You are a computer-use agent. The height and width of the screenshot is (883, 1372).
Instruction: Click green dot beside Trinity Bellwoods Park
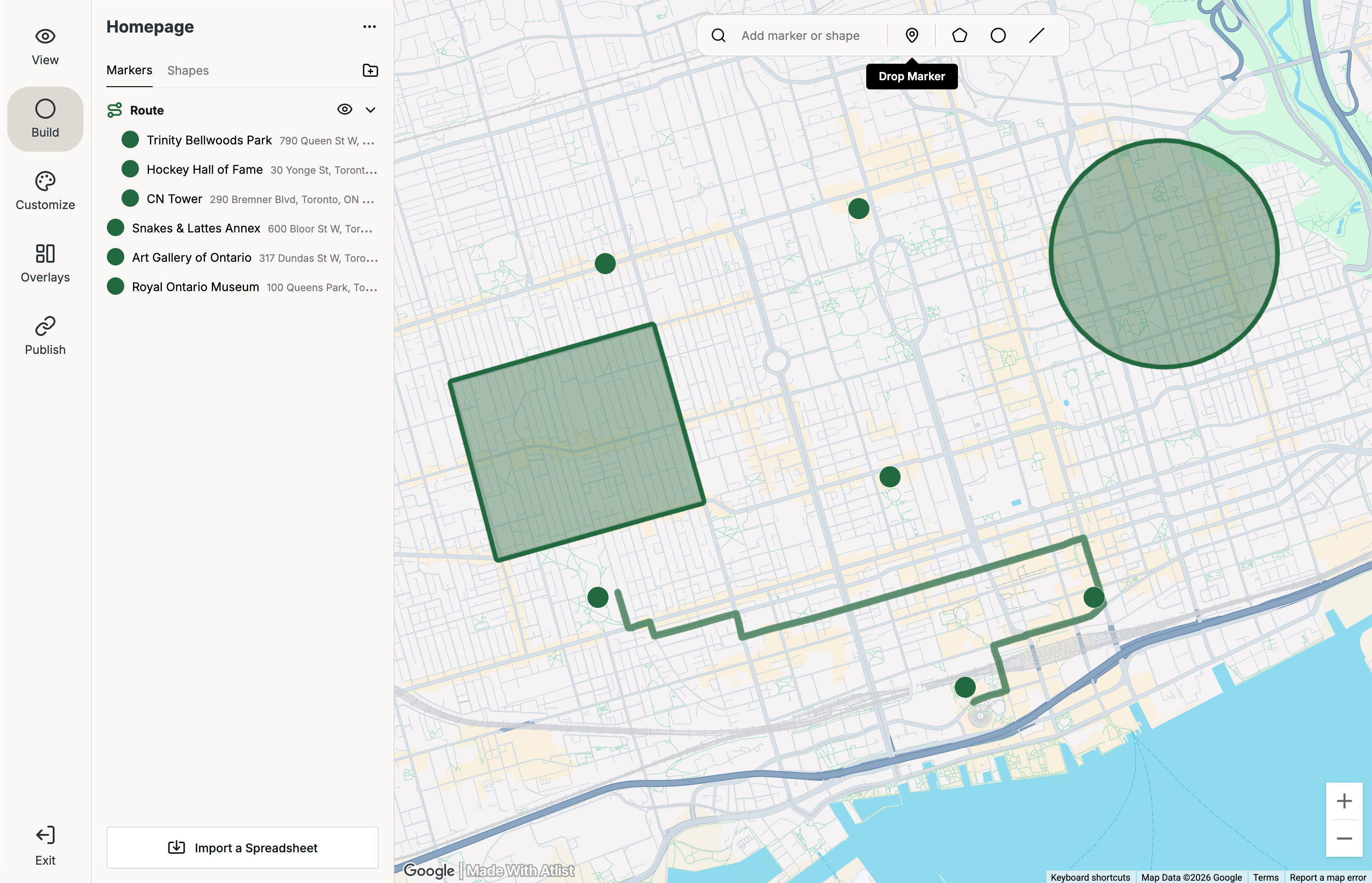[130, 139]
